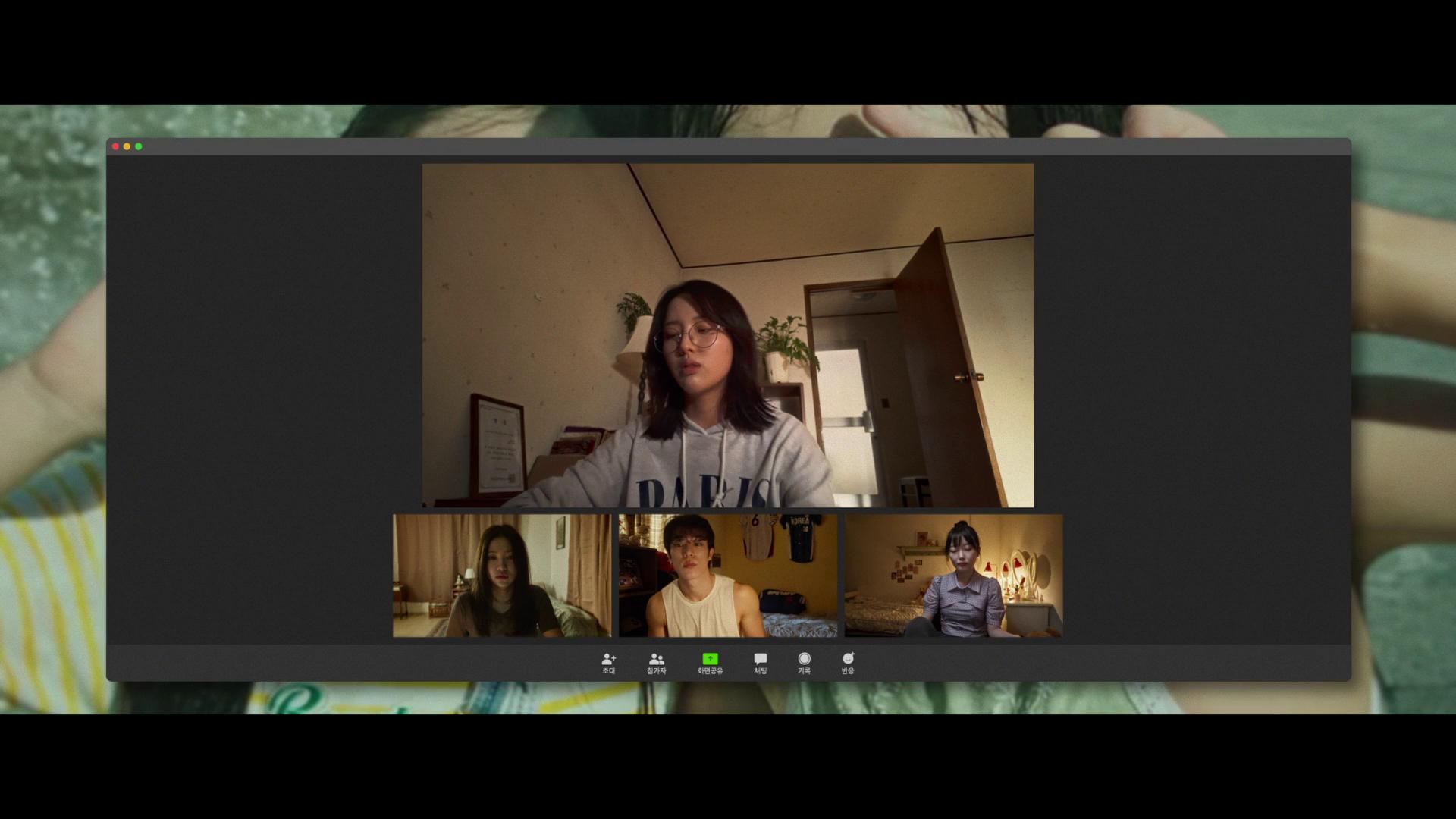Click the 채팅 text label
This screenshot has width=1456, height=819.
point(761,671)
